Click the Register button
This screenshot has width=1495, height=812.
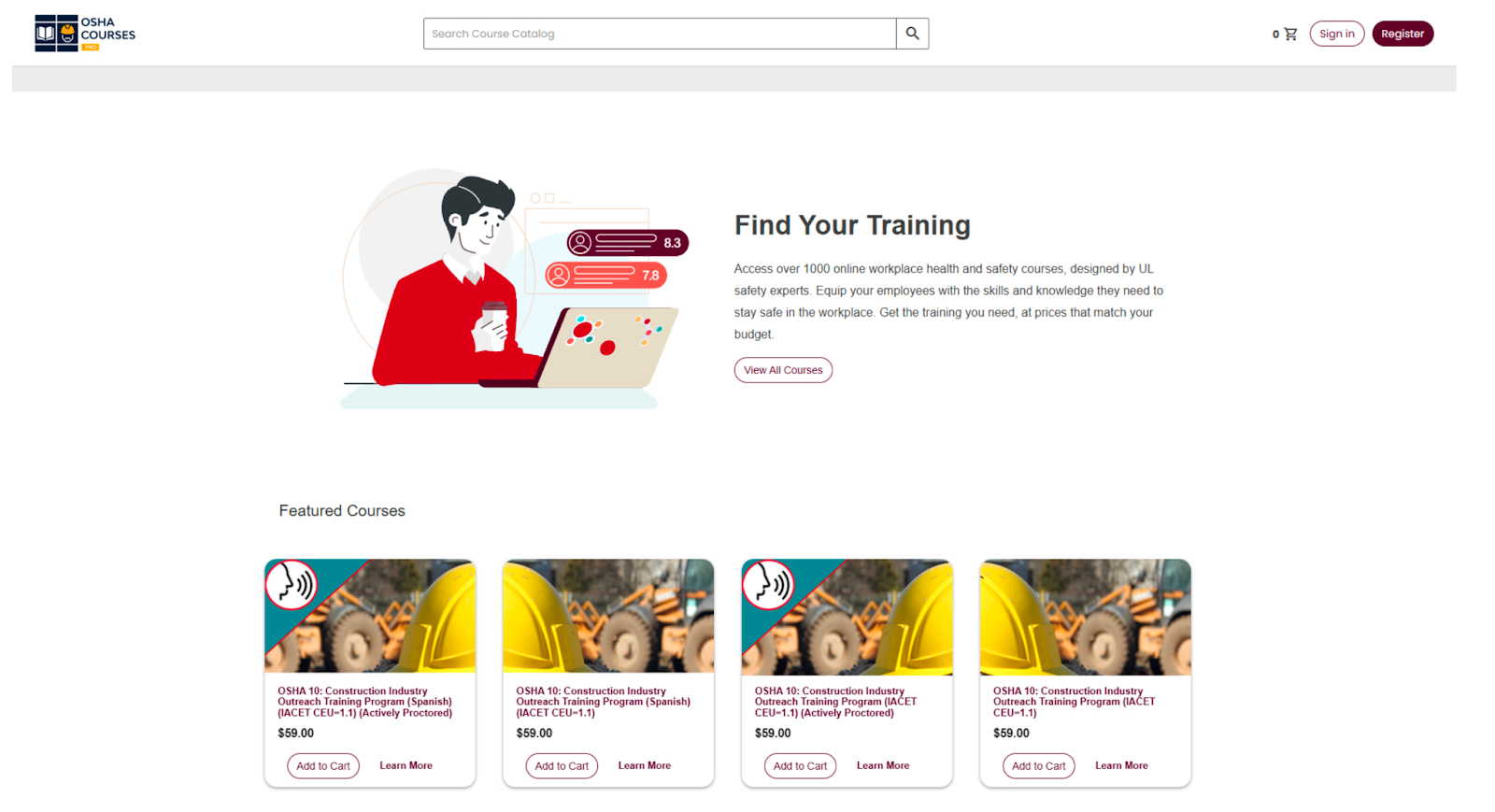coord(1402,34)
